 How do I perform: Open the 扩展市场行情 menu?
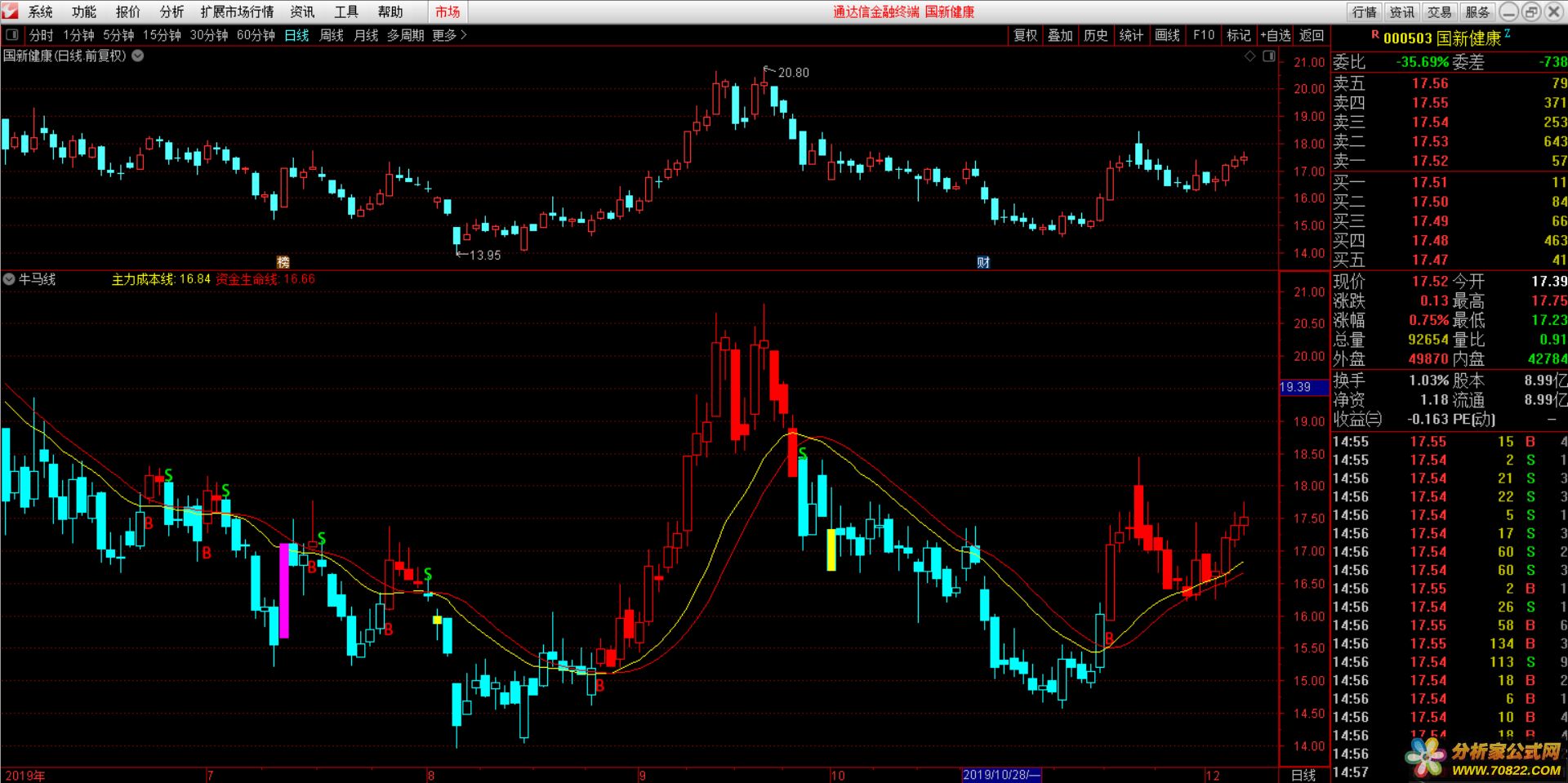click(238, 12)
